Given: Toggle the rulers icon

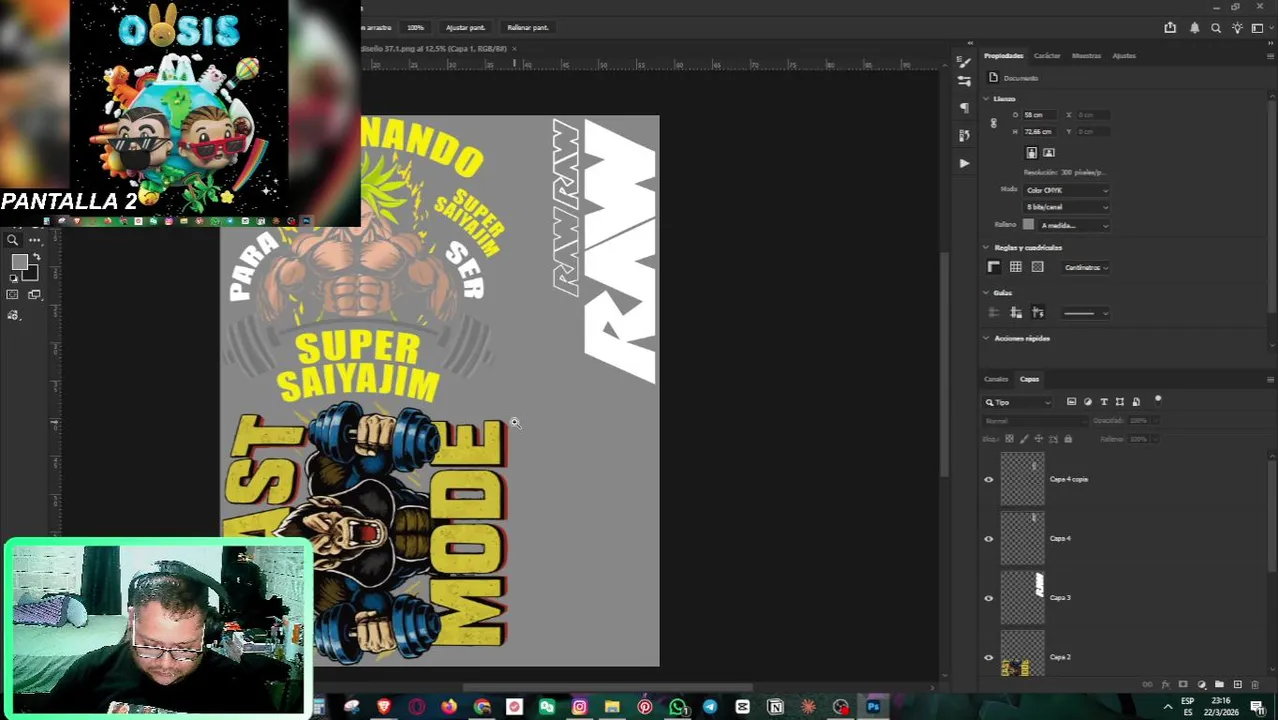Looking at the screenshot, I should click(x=993, y=267).
